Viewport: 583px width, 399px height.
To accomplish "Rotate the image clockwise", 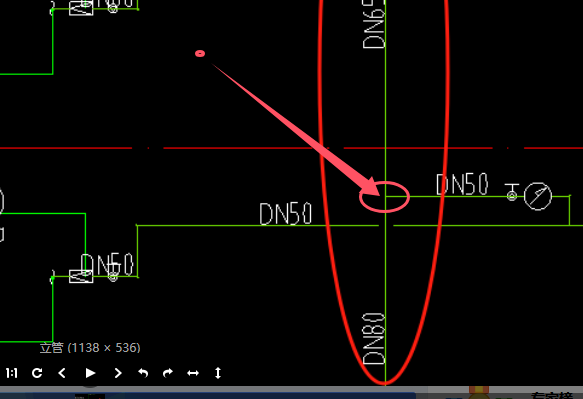I will coord(168,373).
